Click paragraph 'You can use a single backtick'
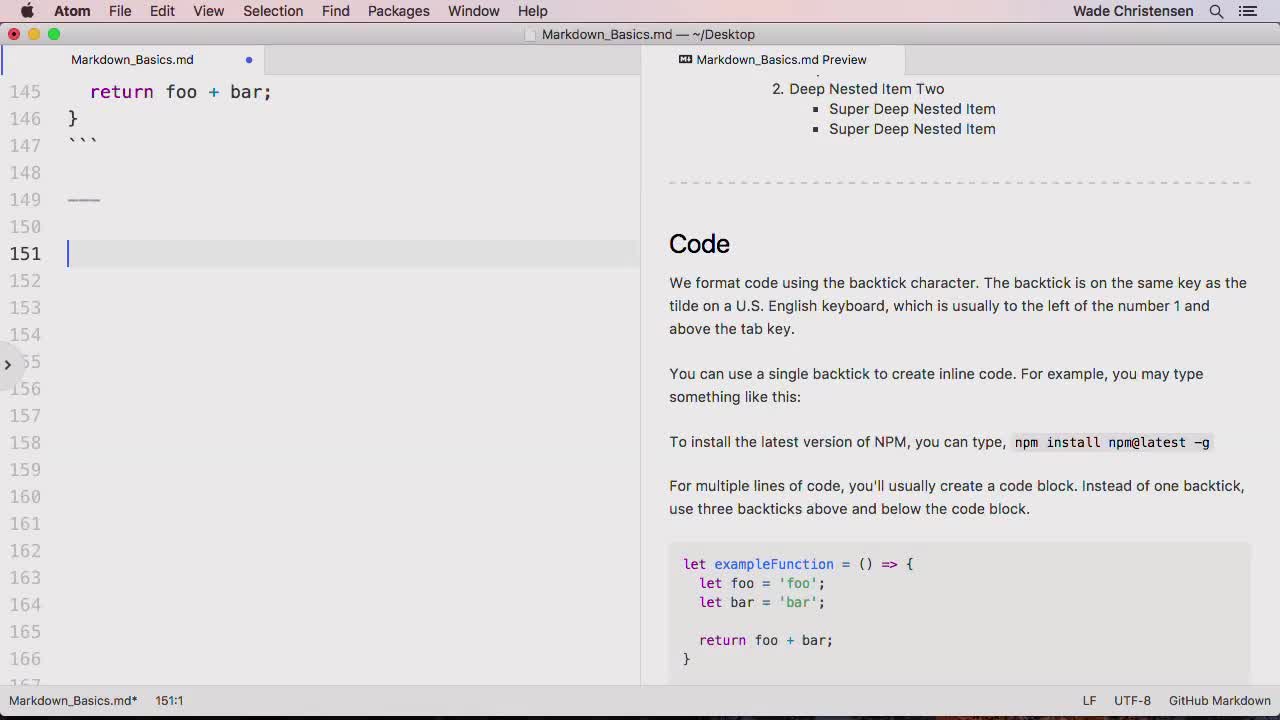Screen dimensions: 1280x720 (x=936, y=385)
